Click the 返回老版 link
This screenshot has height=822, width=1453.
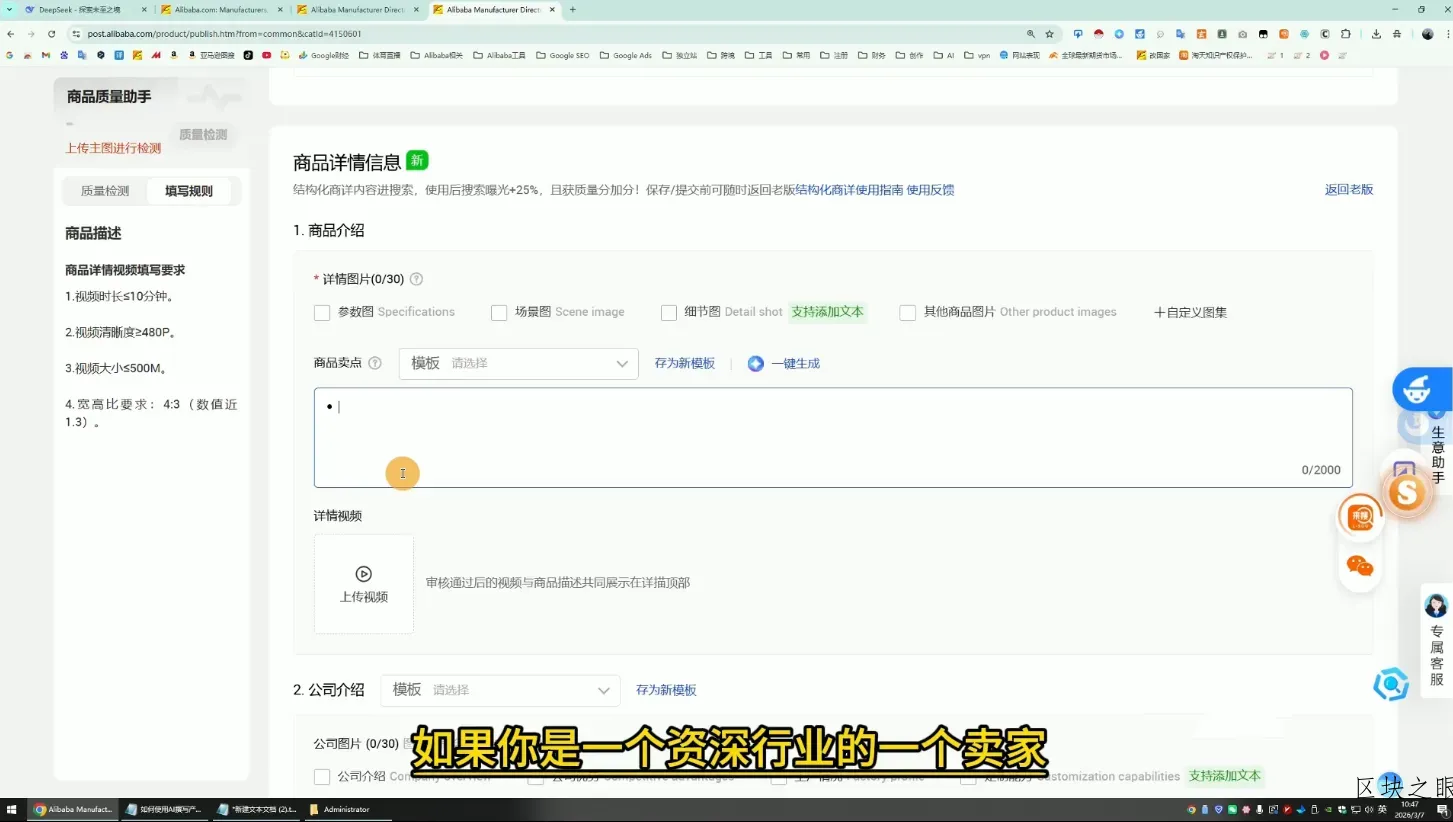click(x=1348, y=190)
